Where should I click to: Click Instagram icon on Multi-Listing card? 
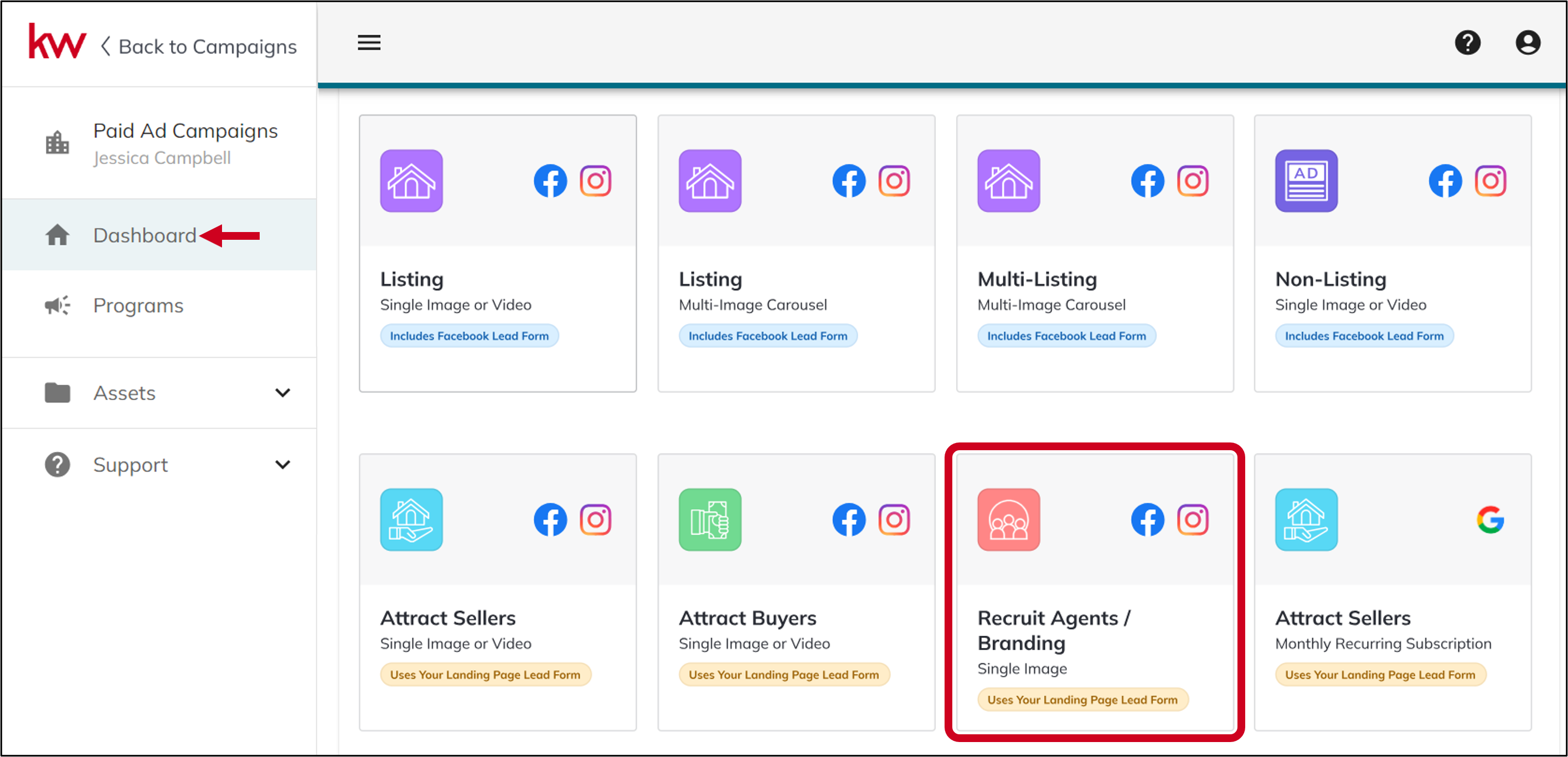1193,181
